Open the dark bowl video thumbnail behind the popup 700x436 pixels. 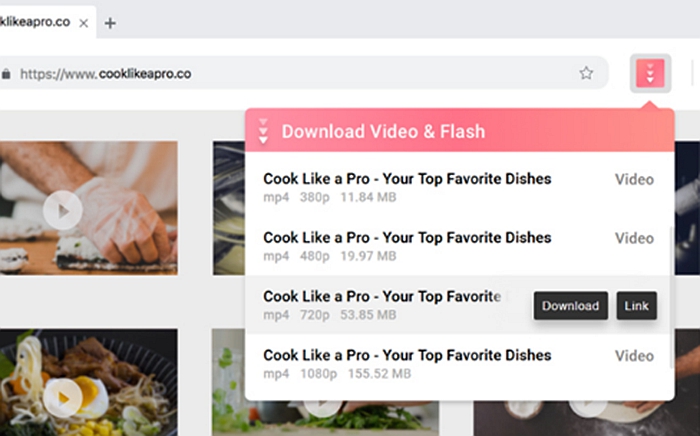click(x=229, y=208)
